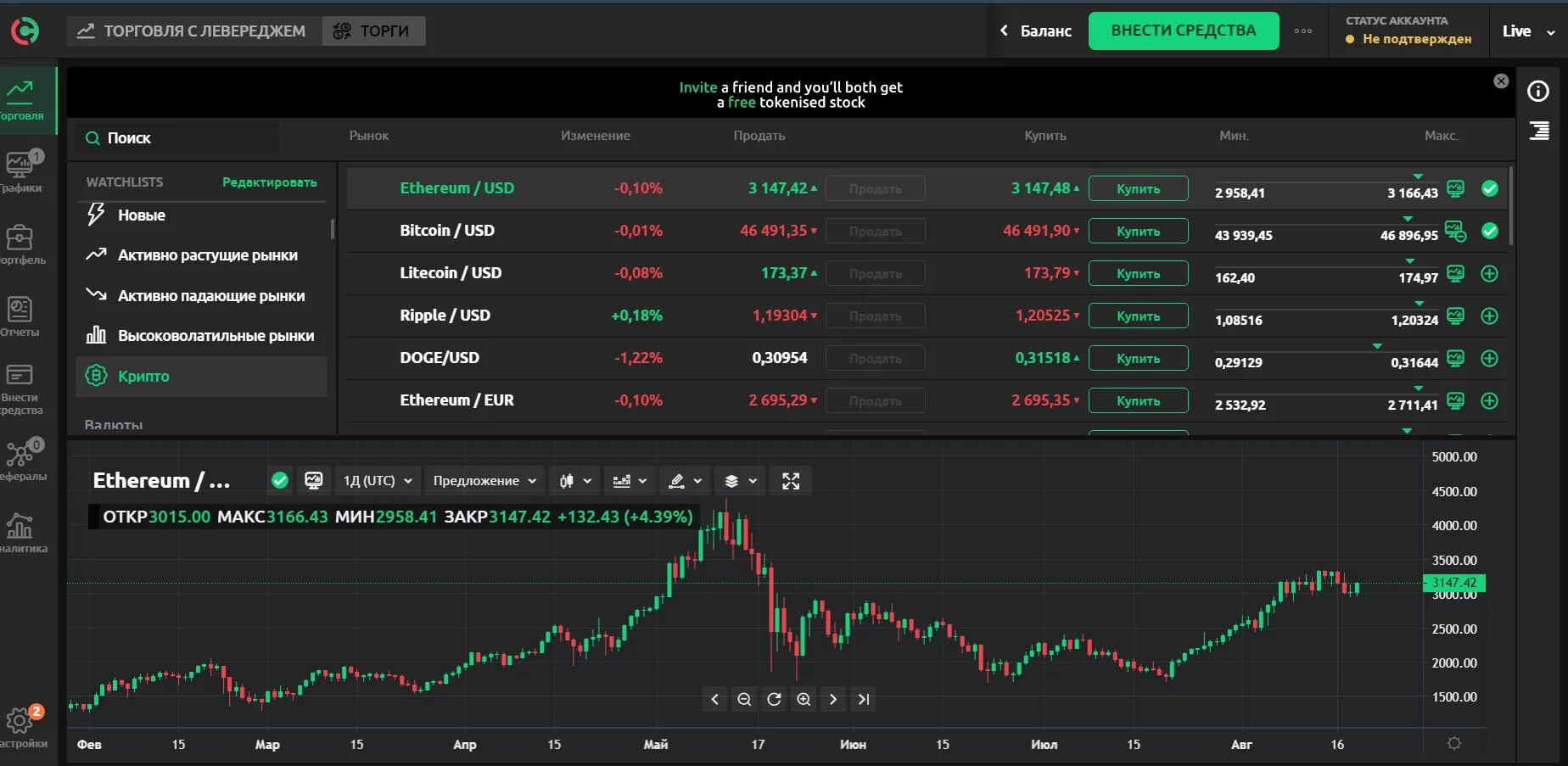
Task: Open the indicators dropdown
Action: (x=630, y=481)
